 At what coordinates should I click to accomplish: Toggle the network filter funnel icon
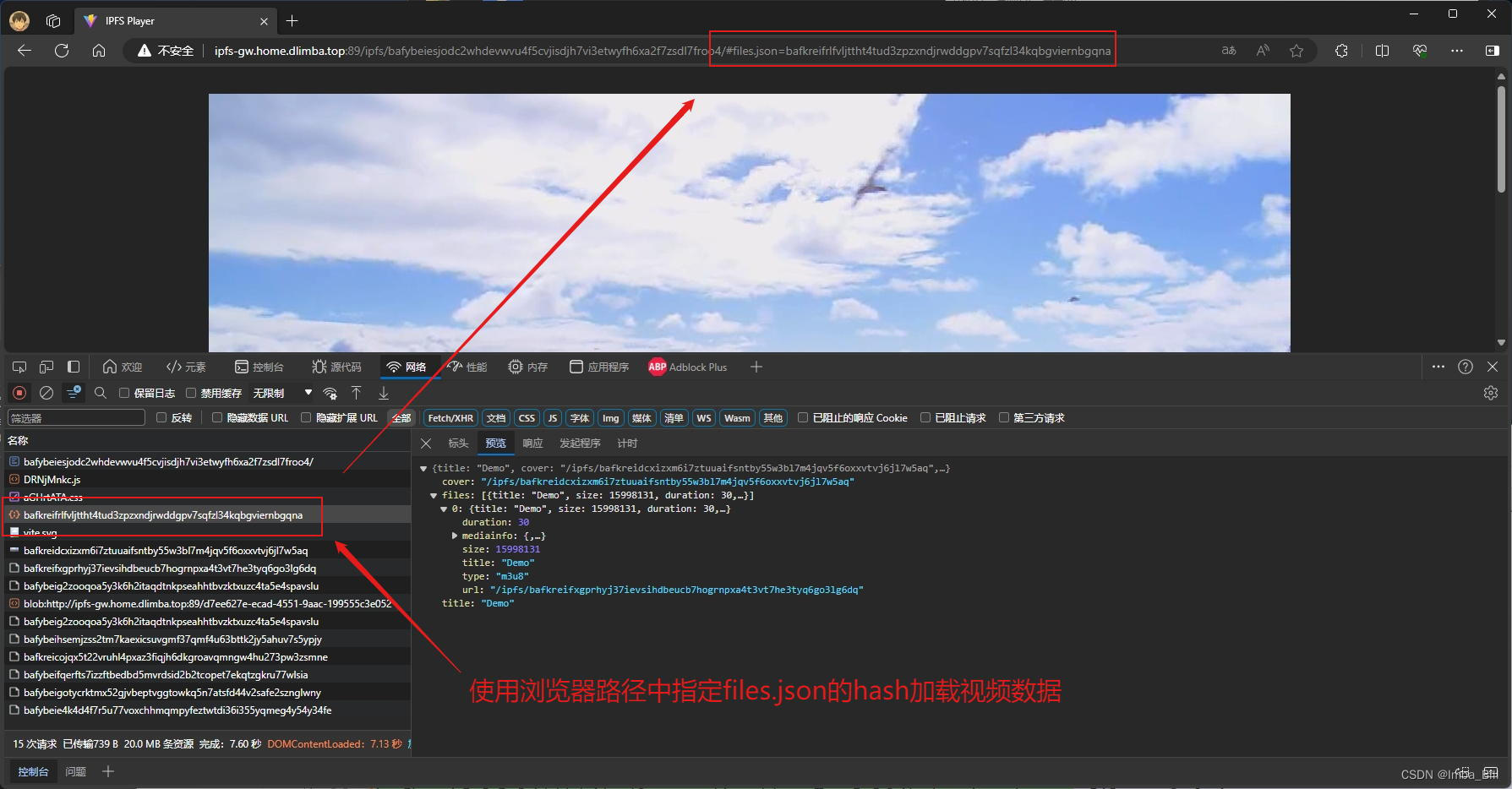point(74,393)
